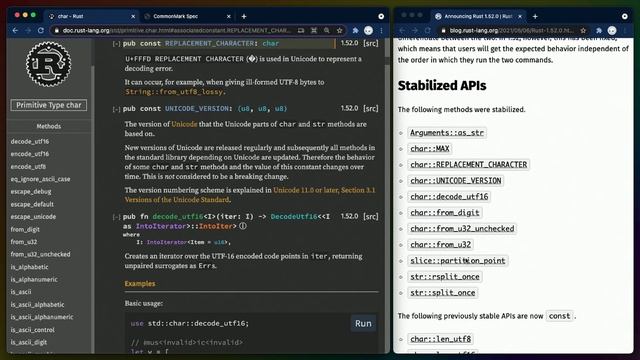
Task: Open Primitive Type char sidebar heading
Action: 49,105
